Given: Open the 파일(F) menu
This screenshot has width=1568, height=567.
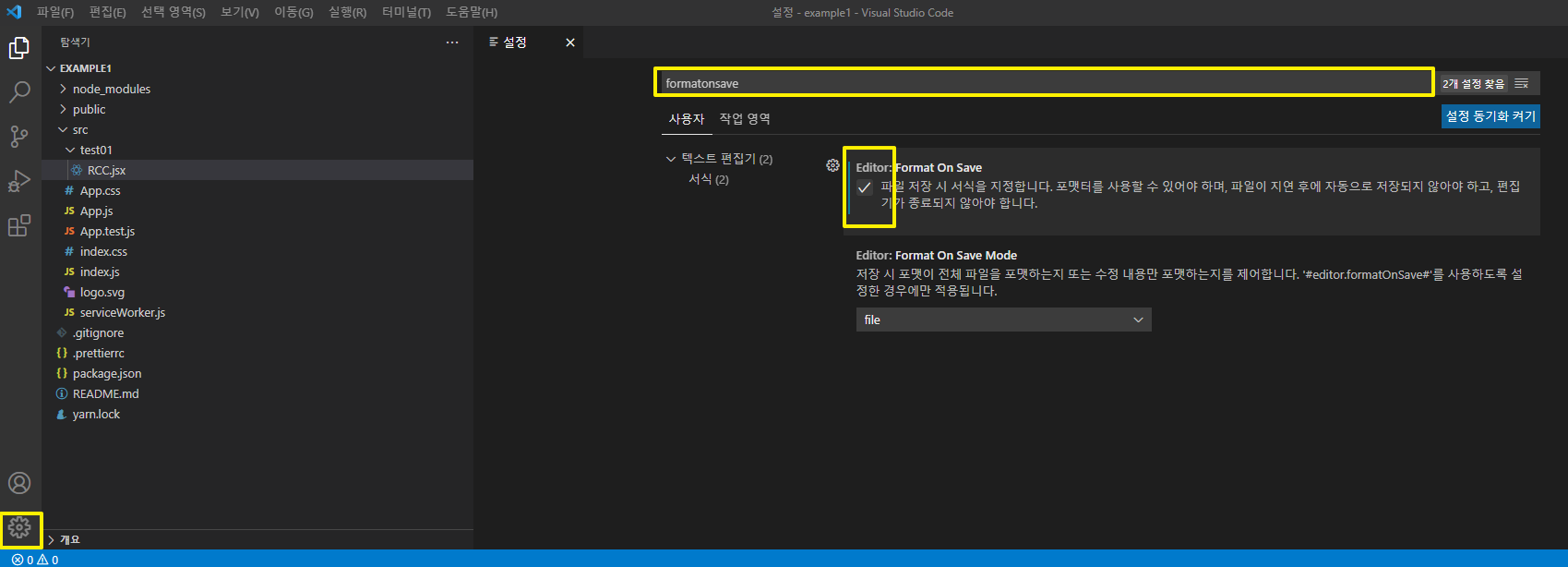Looking at the screenshot, I should tap(55, 12).
